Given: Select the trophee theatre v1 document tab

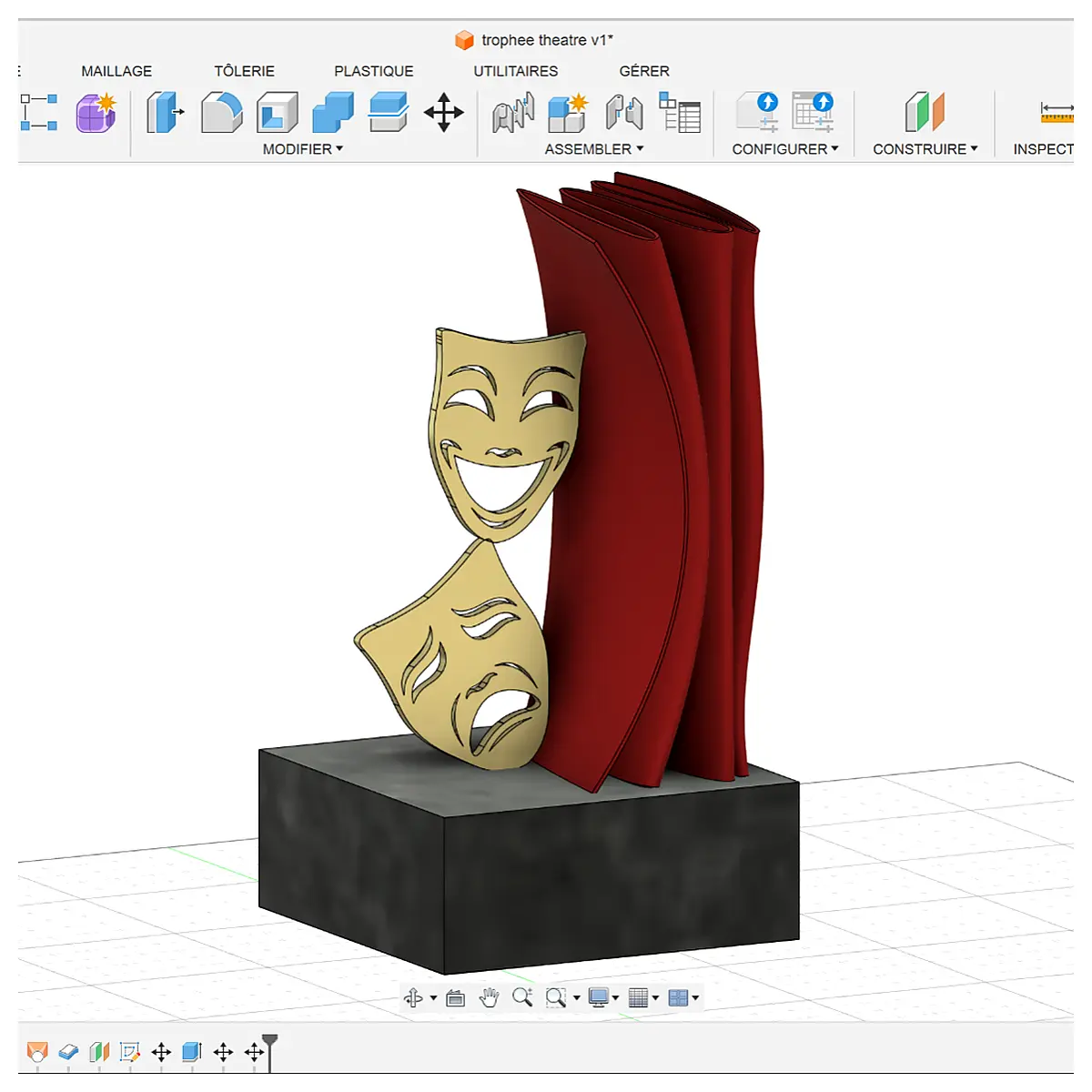Looking at the screenshot, I should click(534, 40).
